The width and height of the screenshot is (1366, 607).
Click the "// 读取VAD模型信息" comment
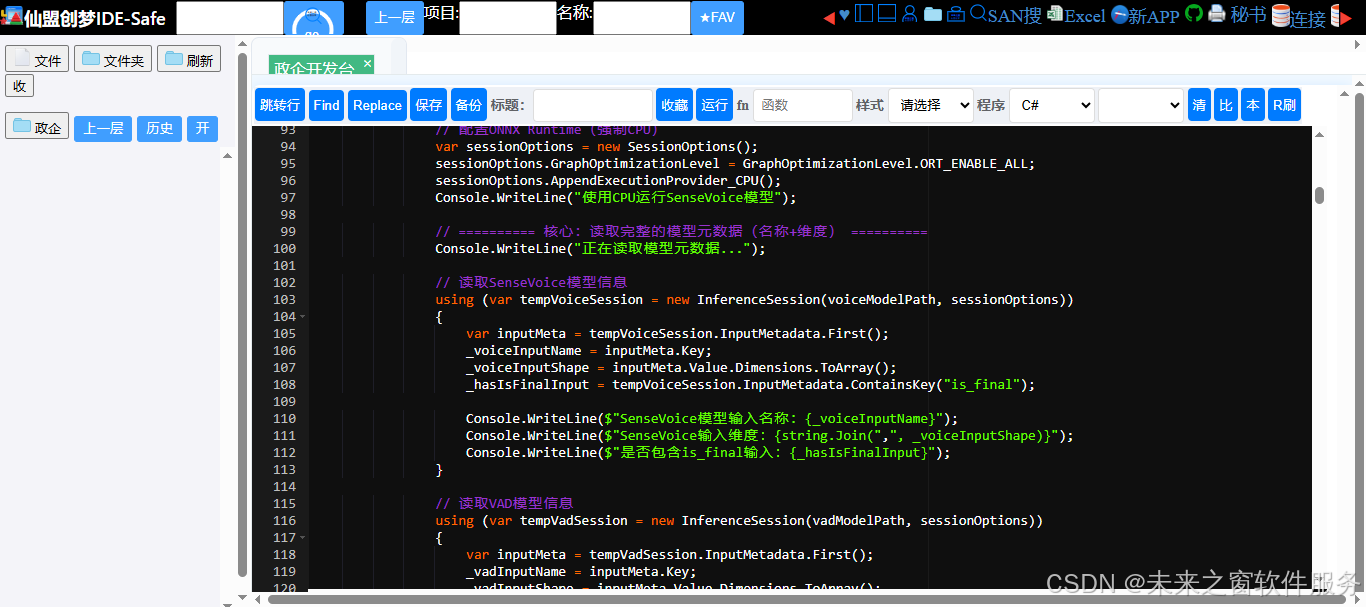[504, 503]
